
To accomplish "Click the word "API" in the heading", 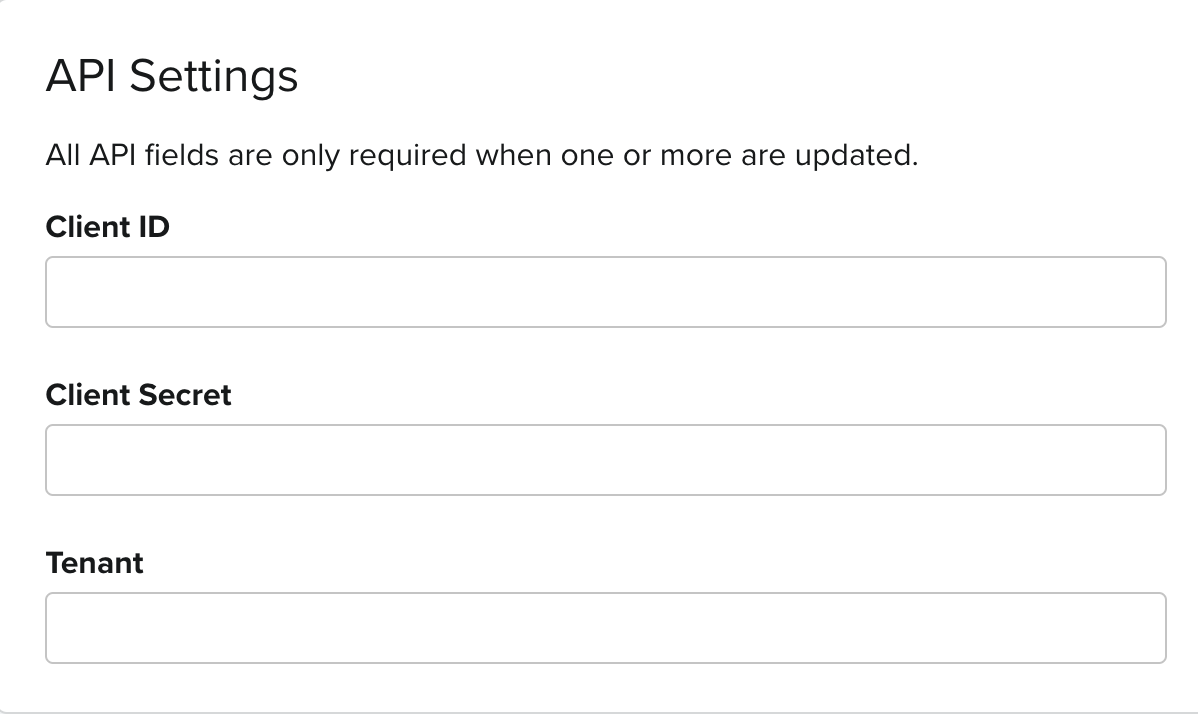I will 82,77.
